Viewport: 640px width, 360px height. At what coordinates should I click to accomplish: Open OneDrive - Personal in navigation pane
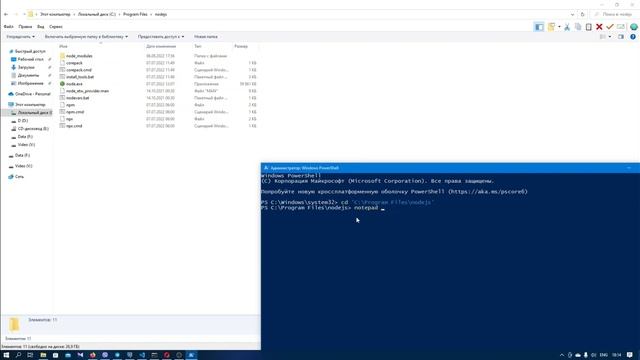(x=33, y=94)
